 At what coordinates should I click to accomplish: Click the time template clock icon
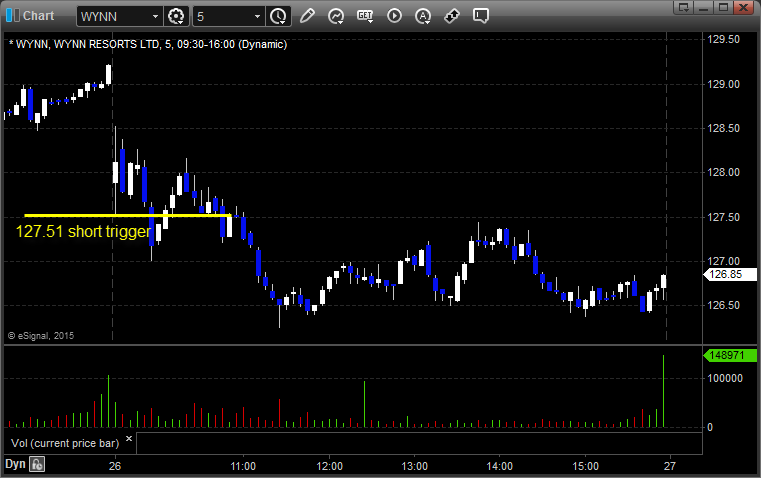coord(278,16)
